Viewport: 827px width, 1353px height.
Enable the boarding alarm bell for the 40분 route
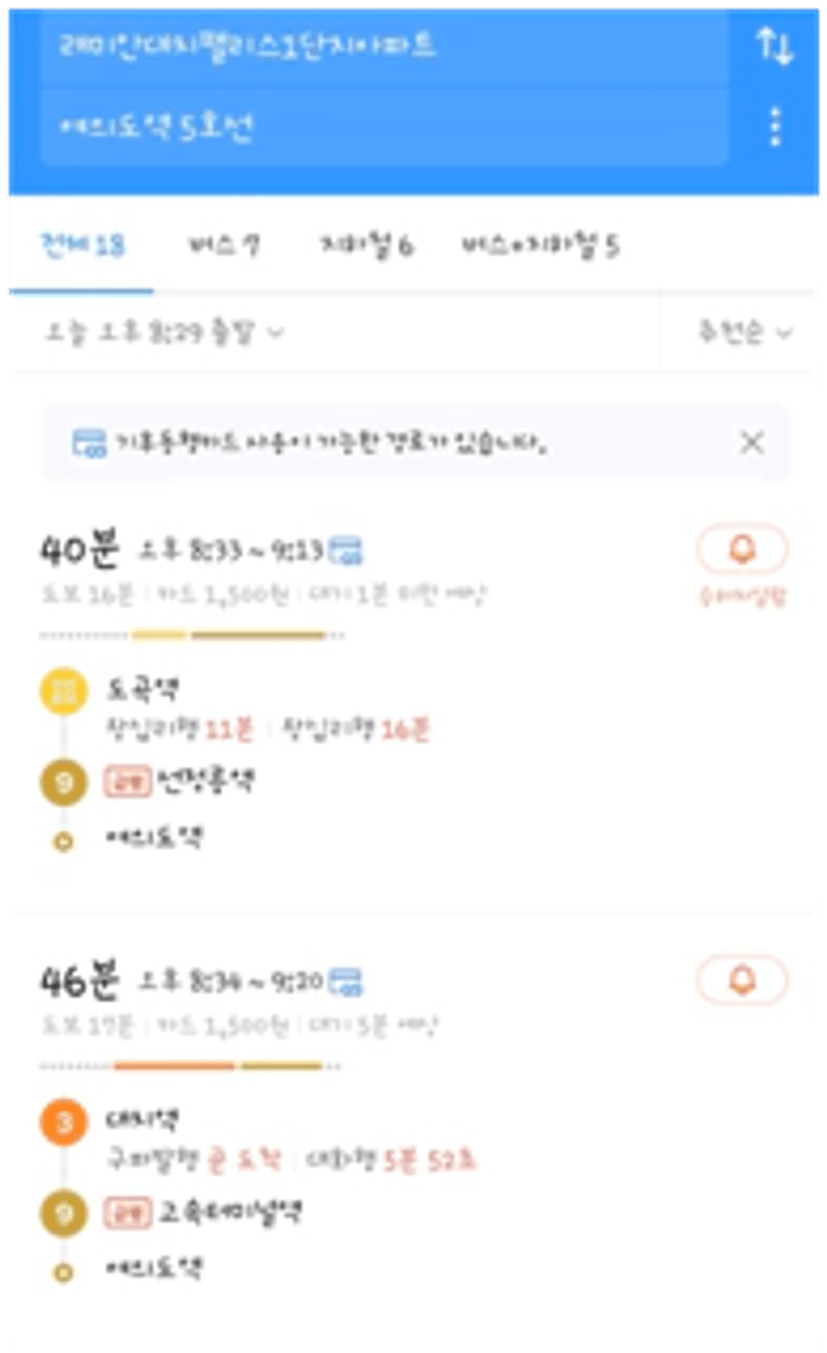(x=742, y=549)
